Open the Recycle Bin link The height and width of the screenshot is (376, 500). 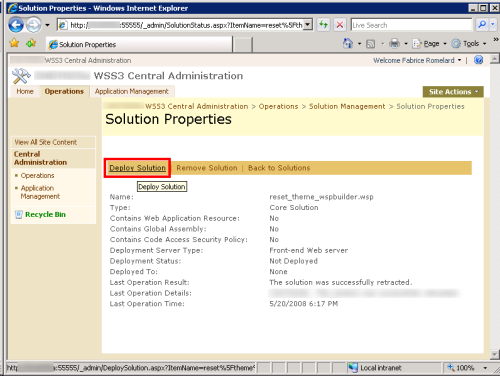(x=45, y=214)
